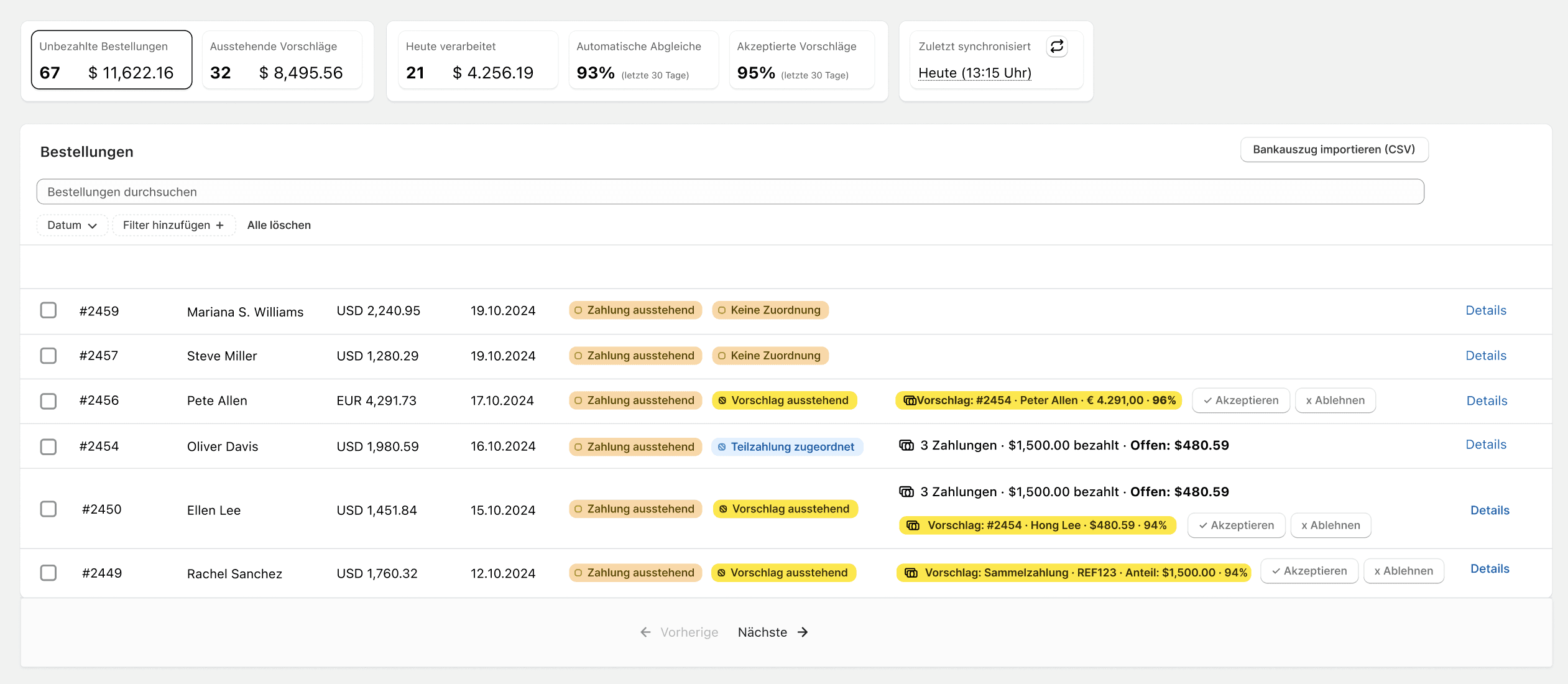Toggle checkbox for Ellen Lee order
1568x684 pixels.
[48, 509]
